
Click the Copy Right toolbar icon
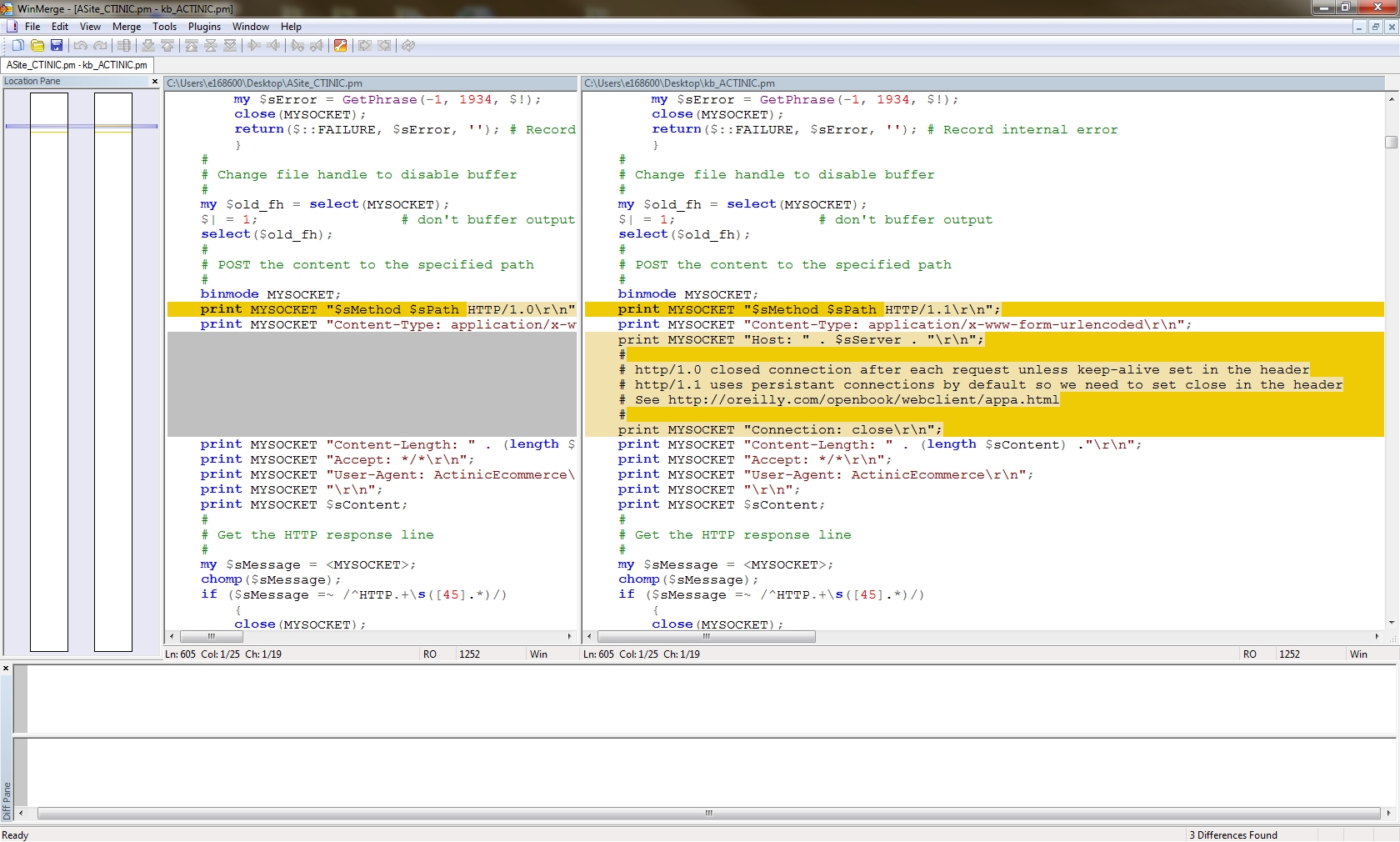254,46
